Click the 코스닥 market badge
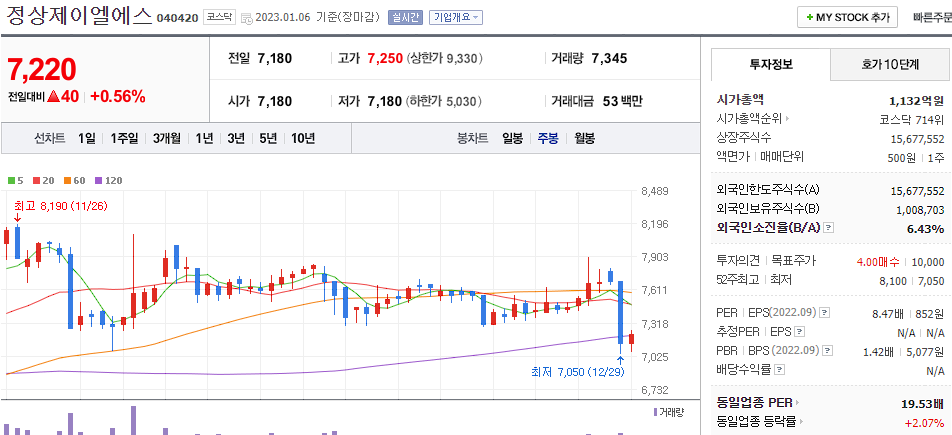Viewport: 952px width, 435px height. [219, 18]
